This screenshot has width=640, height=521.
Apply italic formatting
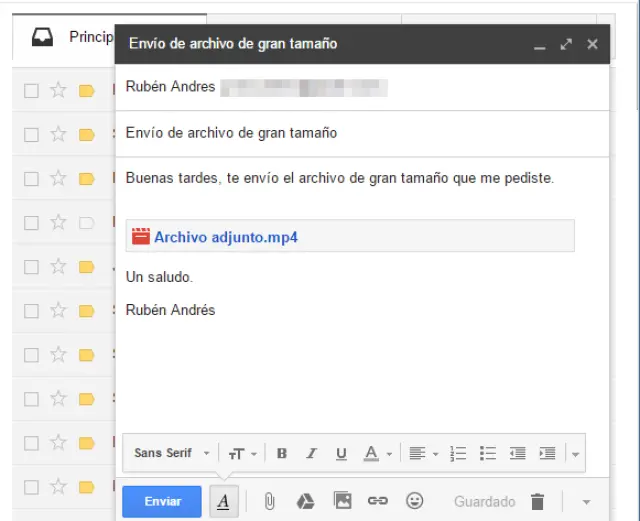point(311,453)
